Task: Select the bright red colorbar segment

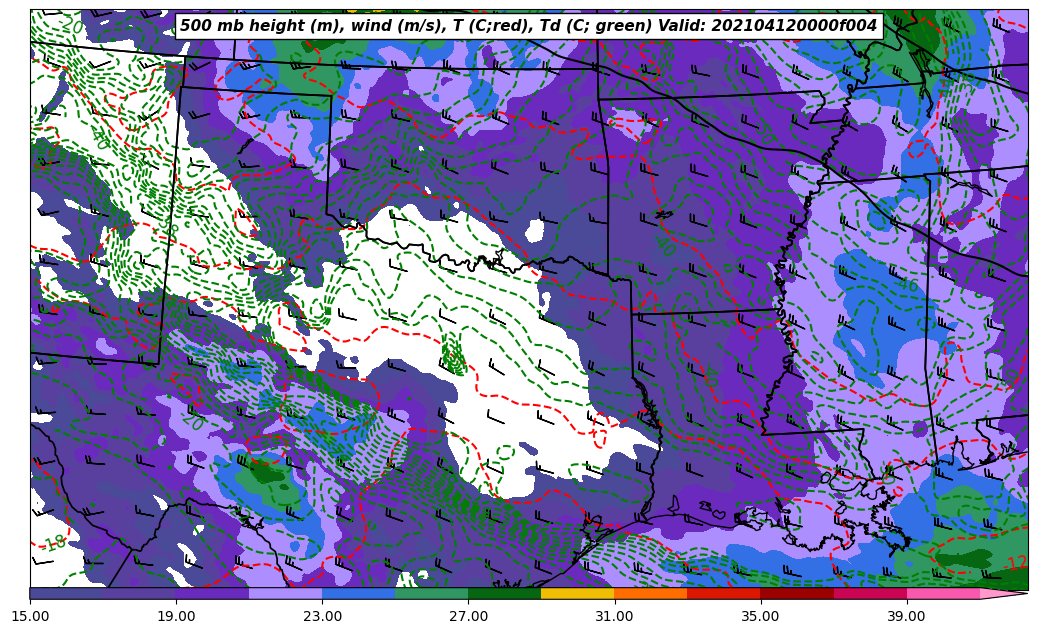Action: [x=723, y=594]
